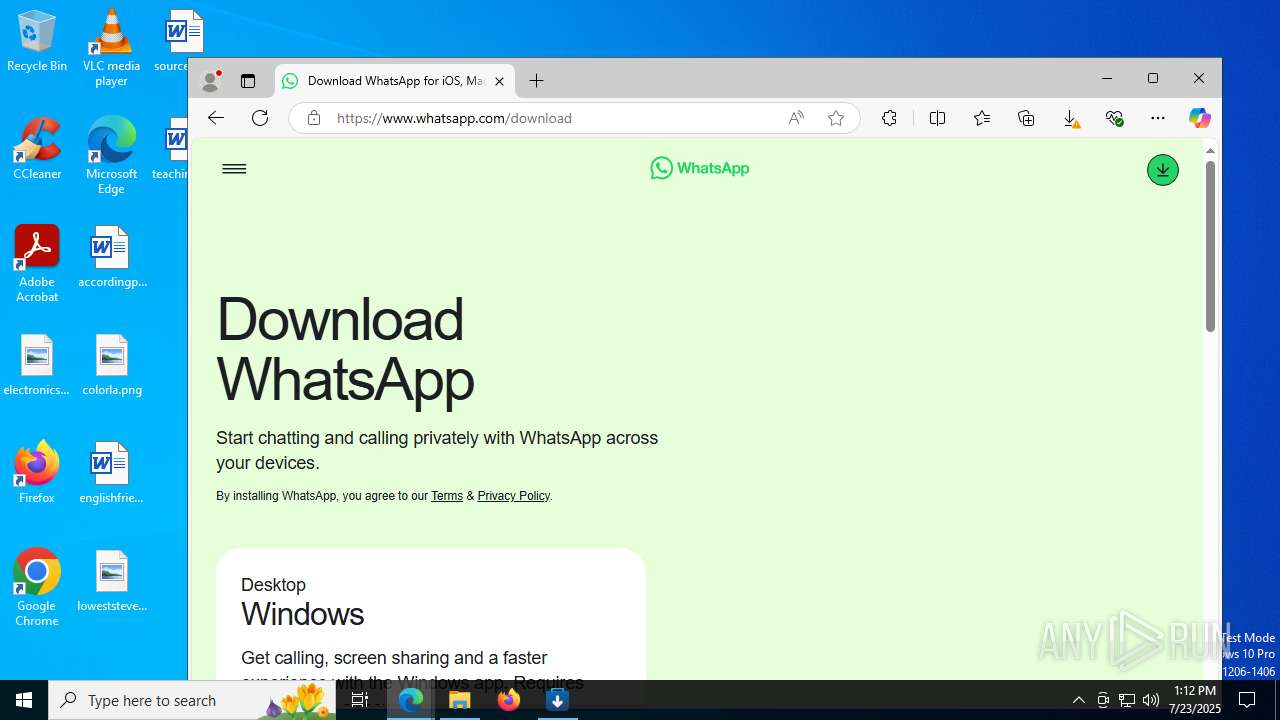The image size is (1280, 720).
Task: Open File Explorer from taskbar
Action: (460, 700)
